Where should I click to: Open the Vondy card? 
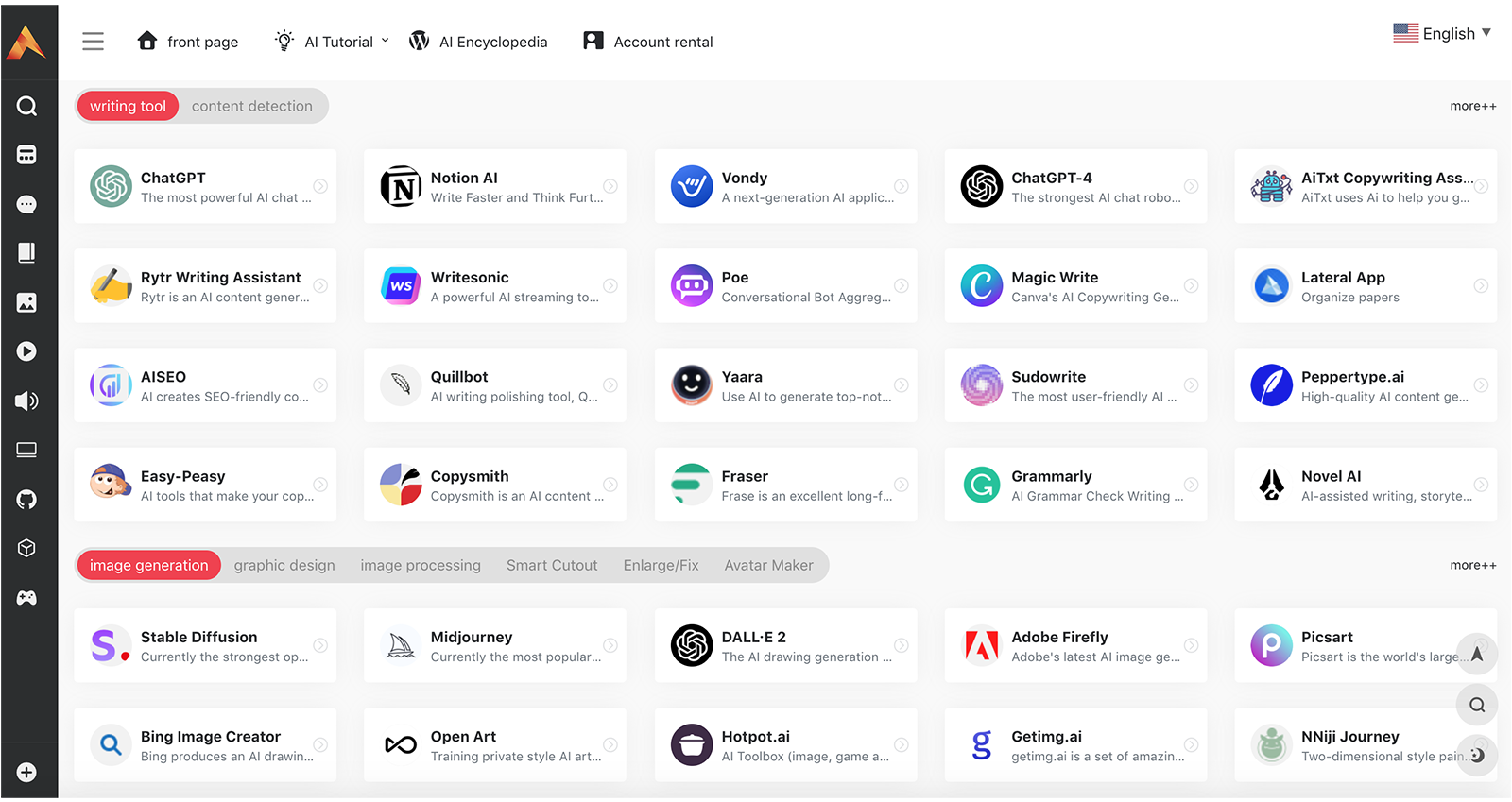(x=786, y=186)
